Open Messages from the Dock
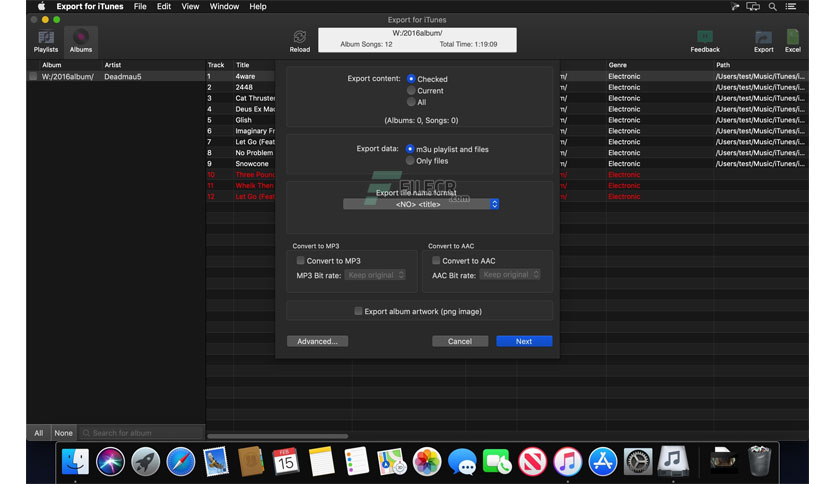 point(462,461)
